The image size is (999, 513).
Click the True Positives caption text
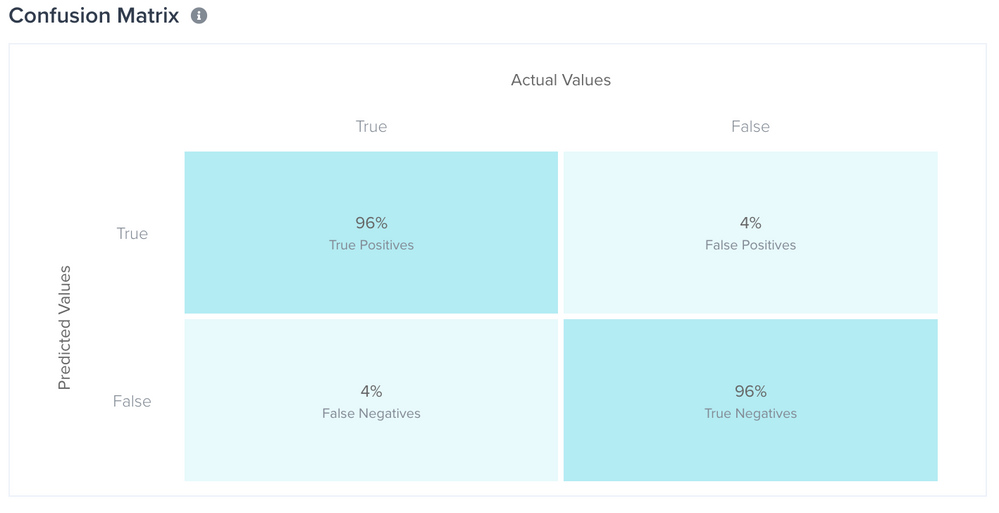(x=371, y=245)
